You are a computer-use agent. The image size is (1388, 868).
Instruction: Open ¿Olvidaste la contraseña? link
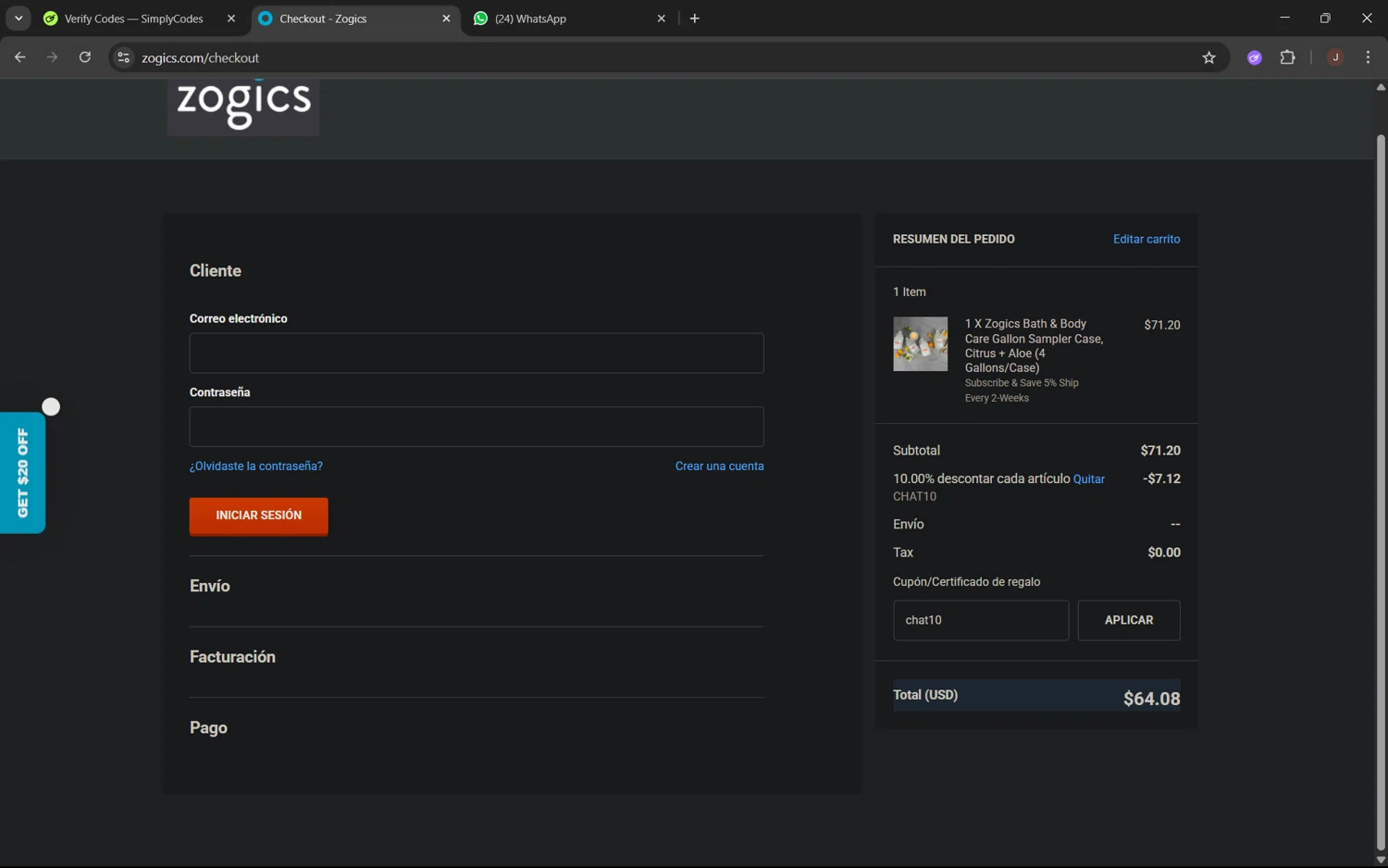(x=256, y=466)
